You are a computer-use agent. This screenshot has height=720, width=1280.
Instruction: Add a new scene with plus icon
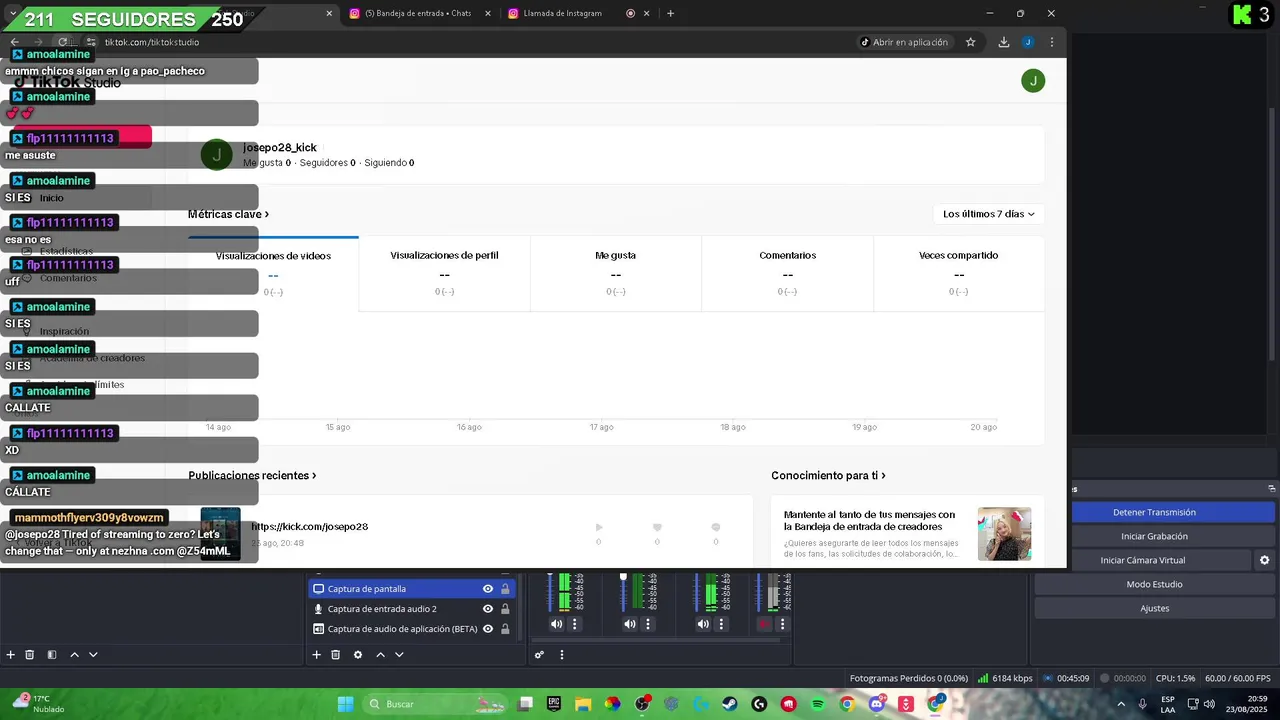pyautogui.click(x=11, y=655)
